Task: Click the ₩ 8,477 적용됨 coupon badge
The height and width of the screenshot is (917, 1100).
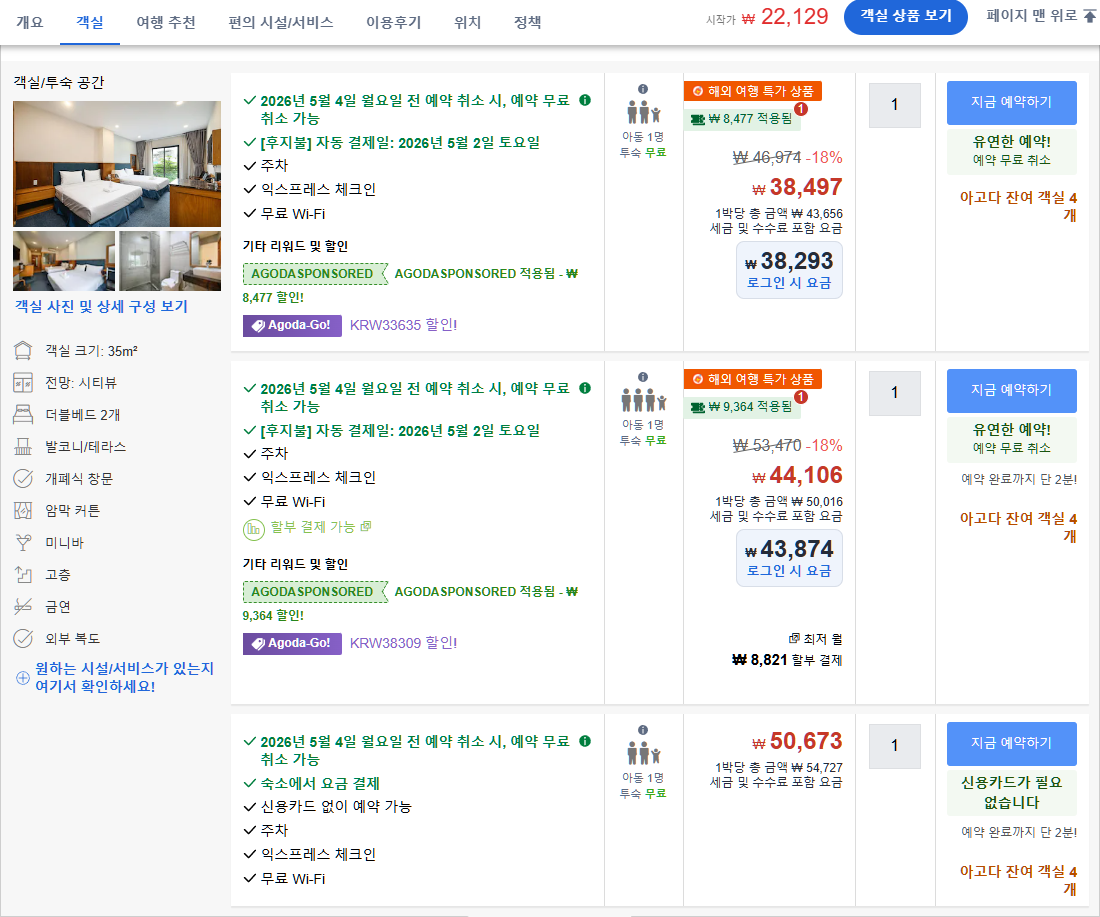Action: (742, 119)
